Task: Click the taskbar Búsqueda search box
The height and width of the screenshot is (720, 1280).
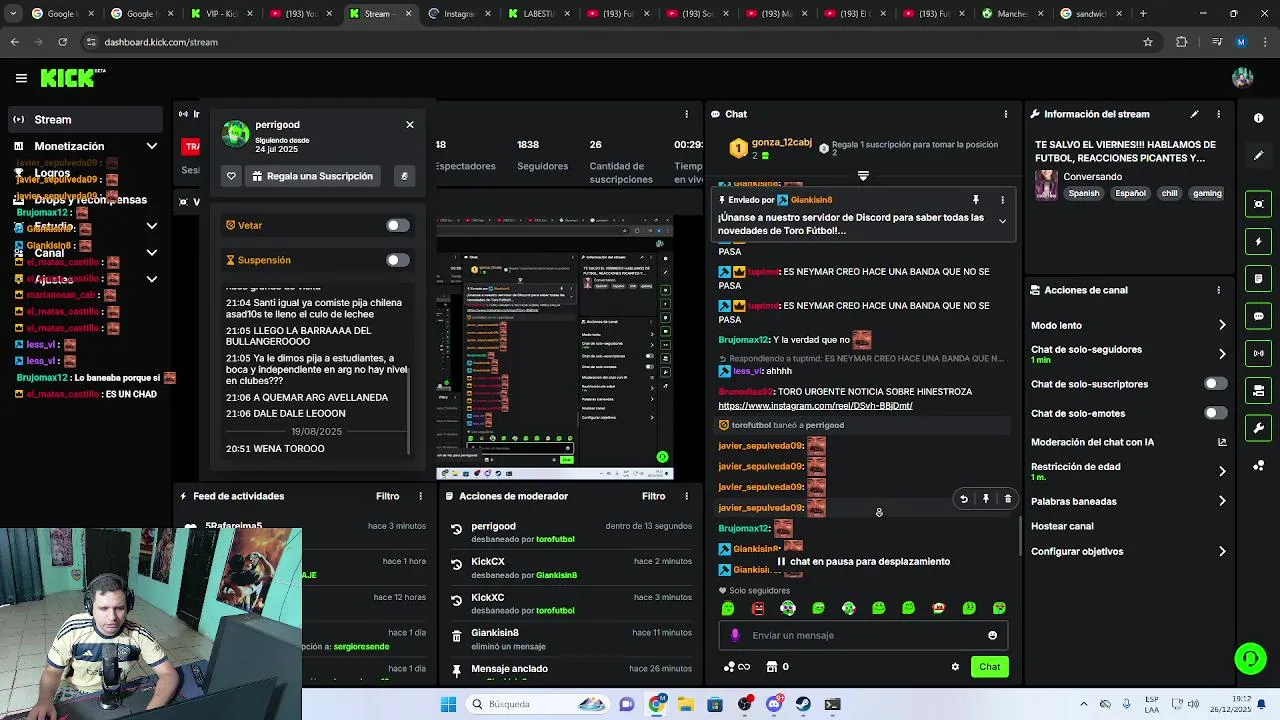Action: [538, 704]
